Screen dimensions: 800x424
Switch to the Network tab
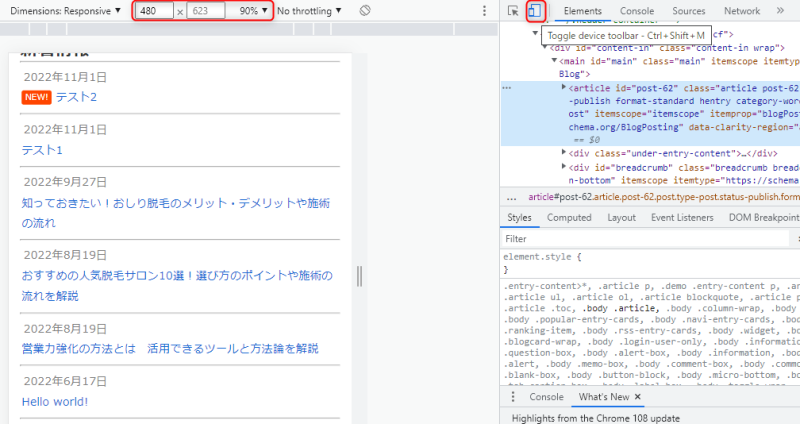click(x=742, y=11)
